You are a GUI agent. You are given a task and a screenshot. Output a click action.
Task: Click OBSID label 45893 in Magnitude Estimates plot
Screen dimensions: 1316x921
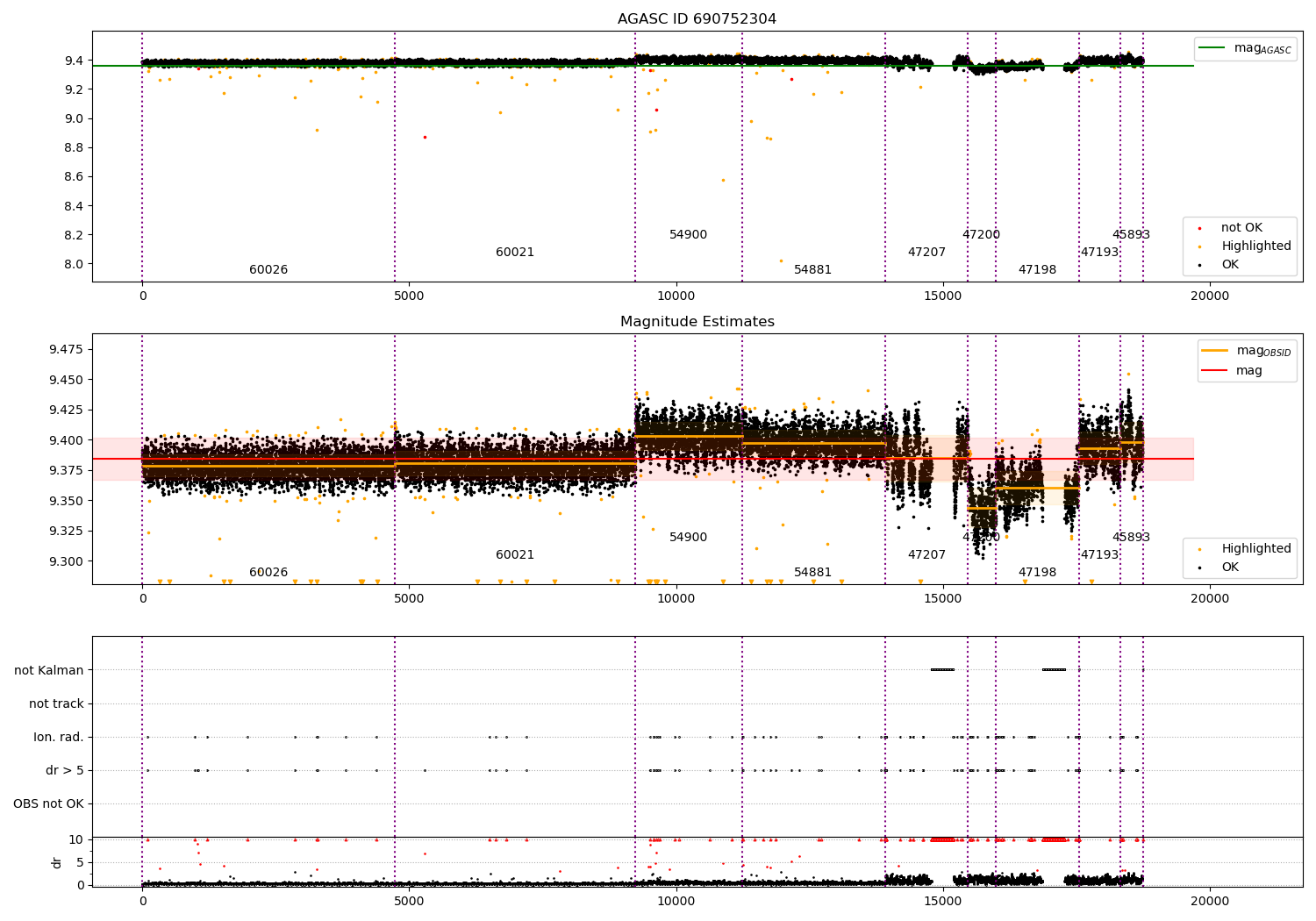point(1131,538)
